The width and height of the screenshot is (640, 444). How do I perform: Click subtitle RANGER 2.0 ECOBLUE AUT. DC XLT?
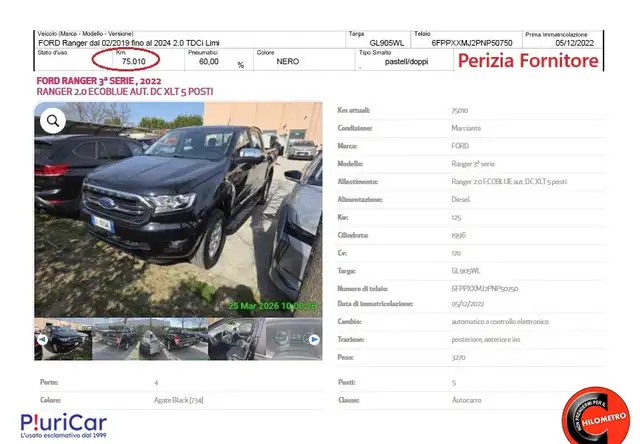point(125,92)
